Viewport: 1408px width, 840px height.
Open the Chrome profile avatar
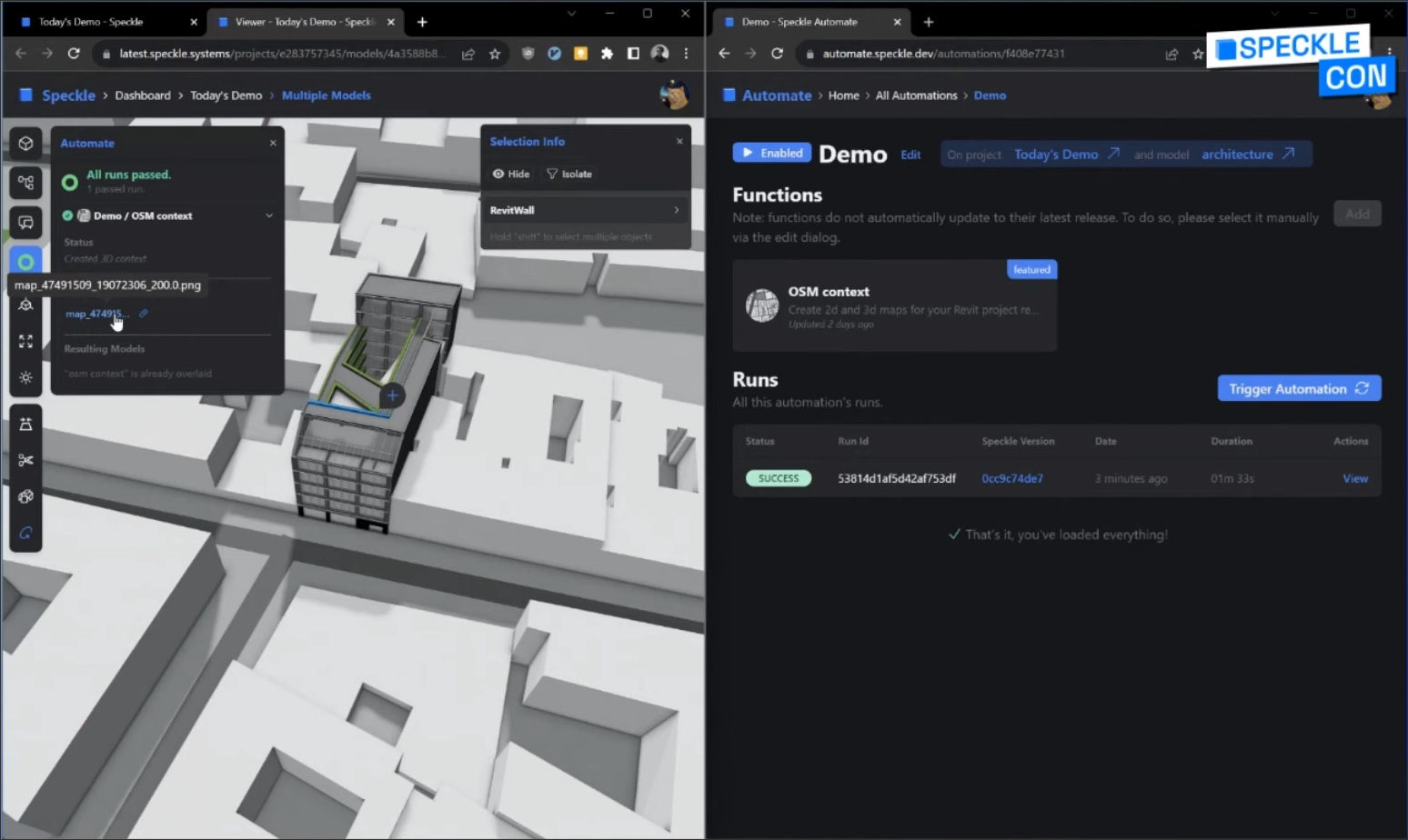(x=660, y=54)
